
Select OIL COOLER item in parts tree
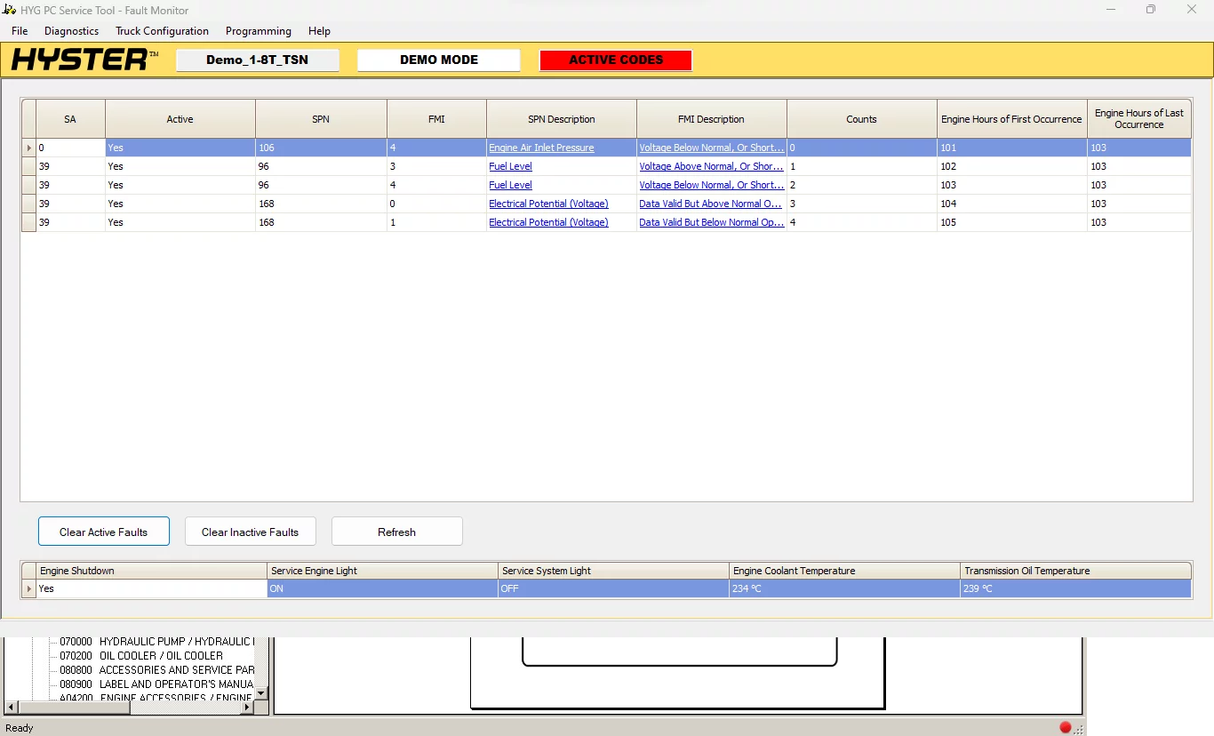pos(160,656)
